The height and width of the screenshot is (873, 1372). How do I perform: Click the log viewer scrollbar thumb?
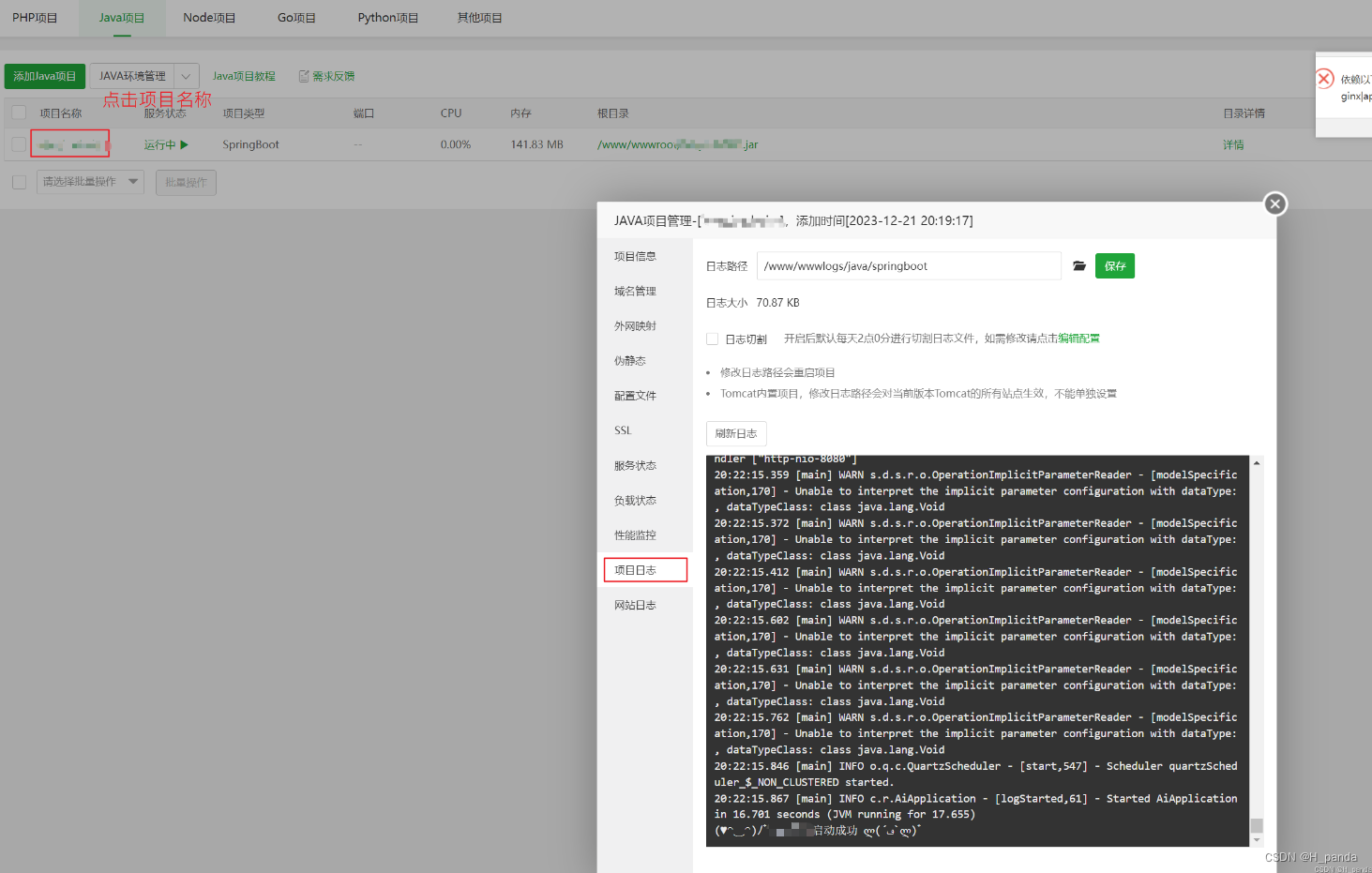point(1257,825)
